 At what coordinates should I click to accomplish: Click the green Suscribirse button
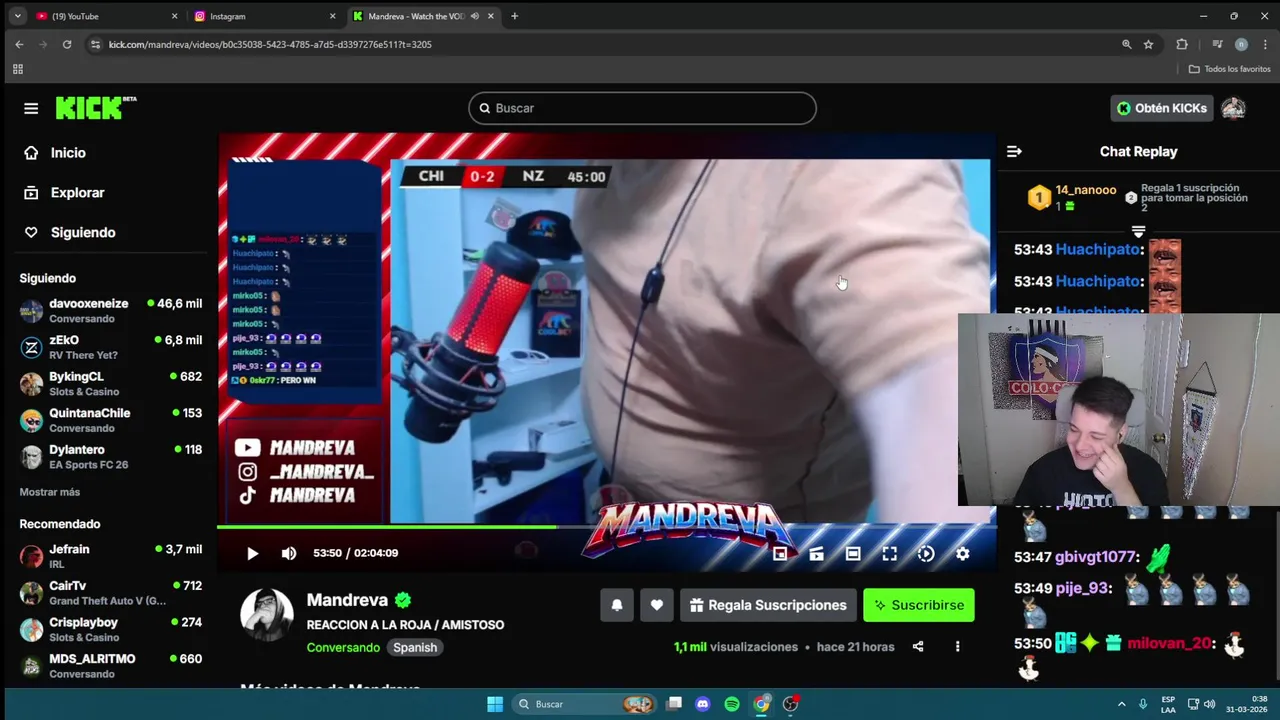pyautogui.click(x=919, y=605)
